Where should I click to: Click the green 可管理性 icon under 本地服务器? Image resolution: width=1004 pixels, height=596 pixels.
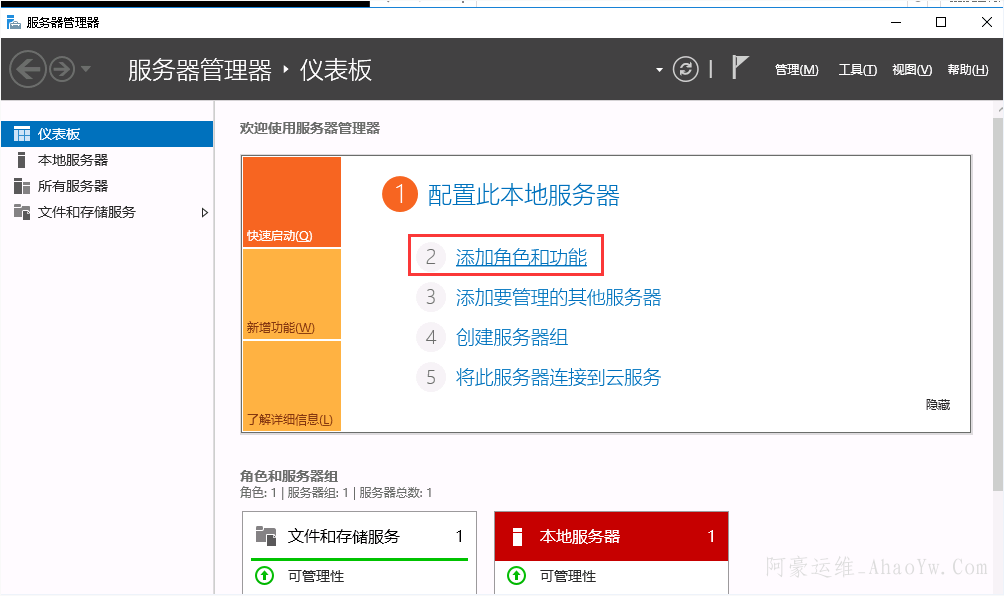click(x=516, y=576)
